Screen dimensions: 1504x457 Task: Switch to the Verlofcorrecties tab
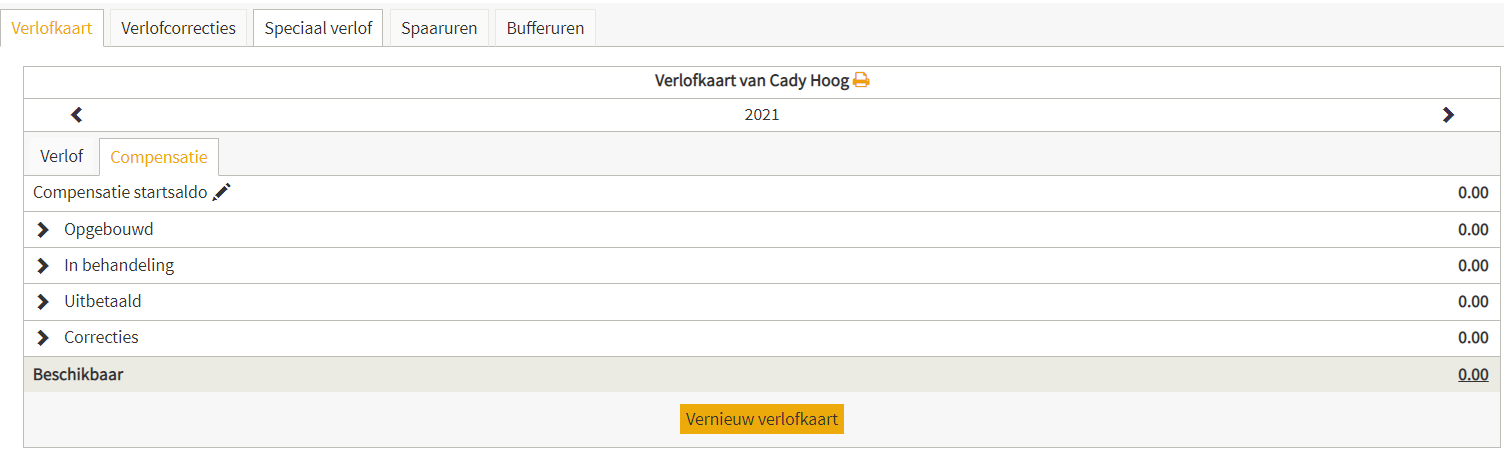click(178, 28)
